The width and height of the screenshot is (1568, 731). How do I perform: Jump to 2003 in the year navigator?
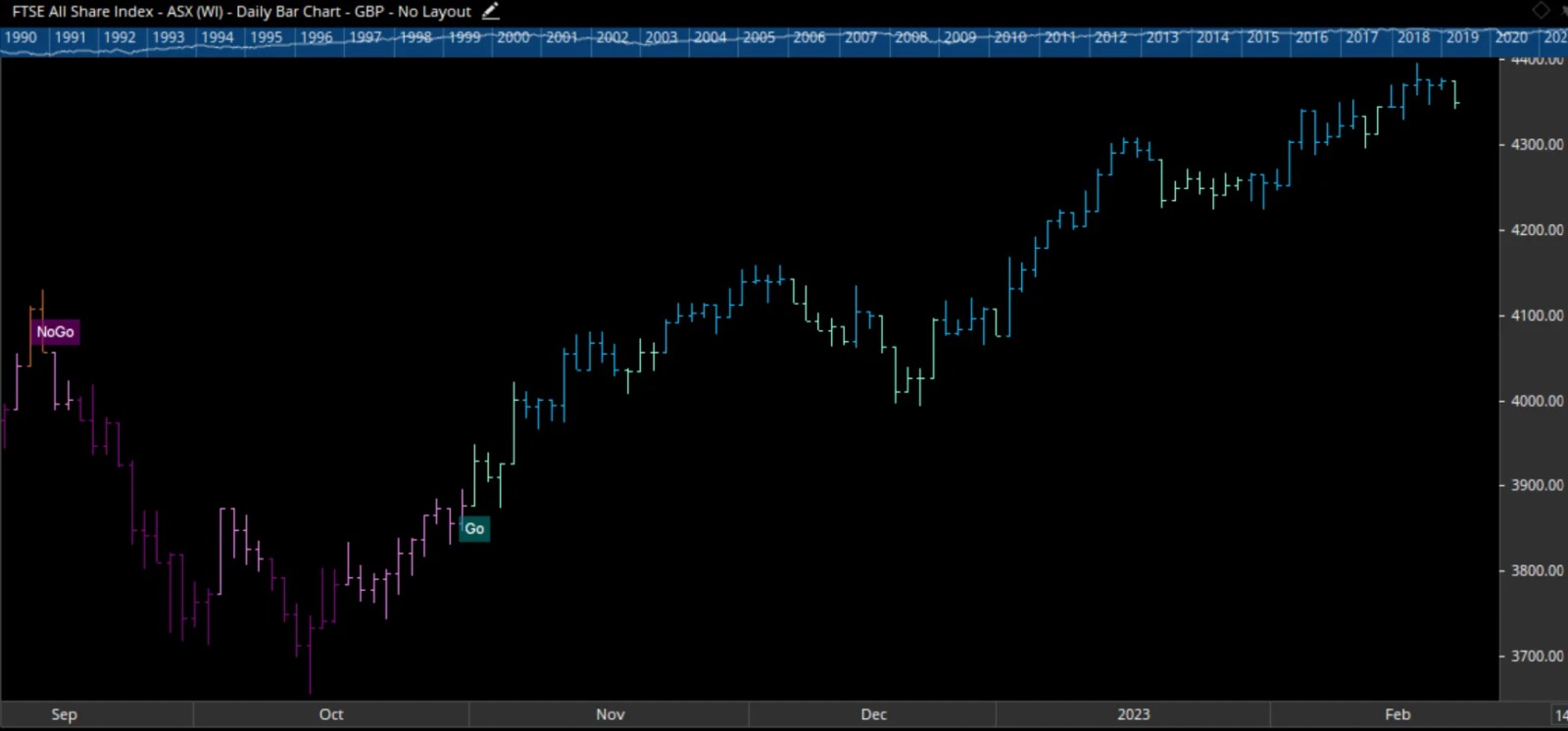point(661,37)
